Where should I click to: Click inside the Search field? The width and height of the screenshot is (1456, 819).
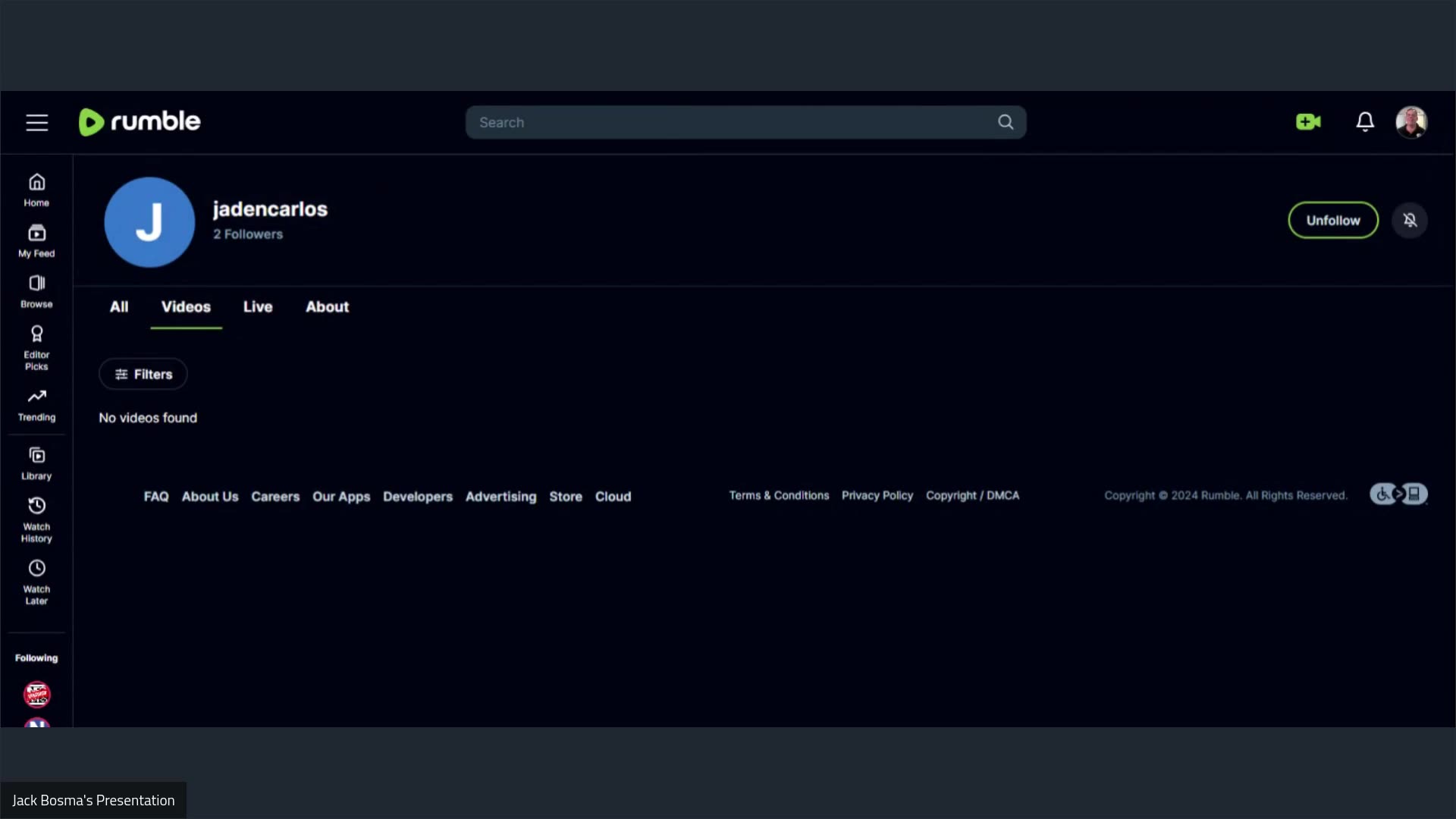(728, 122)
